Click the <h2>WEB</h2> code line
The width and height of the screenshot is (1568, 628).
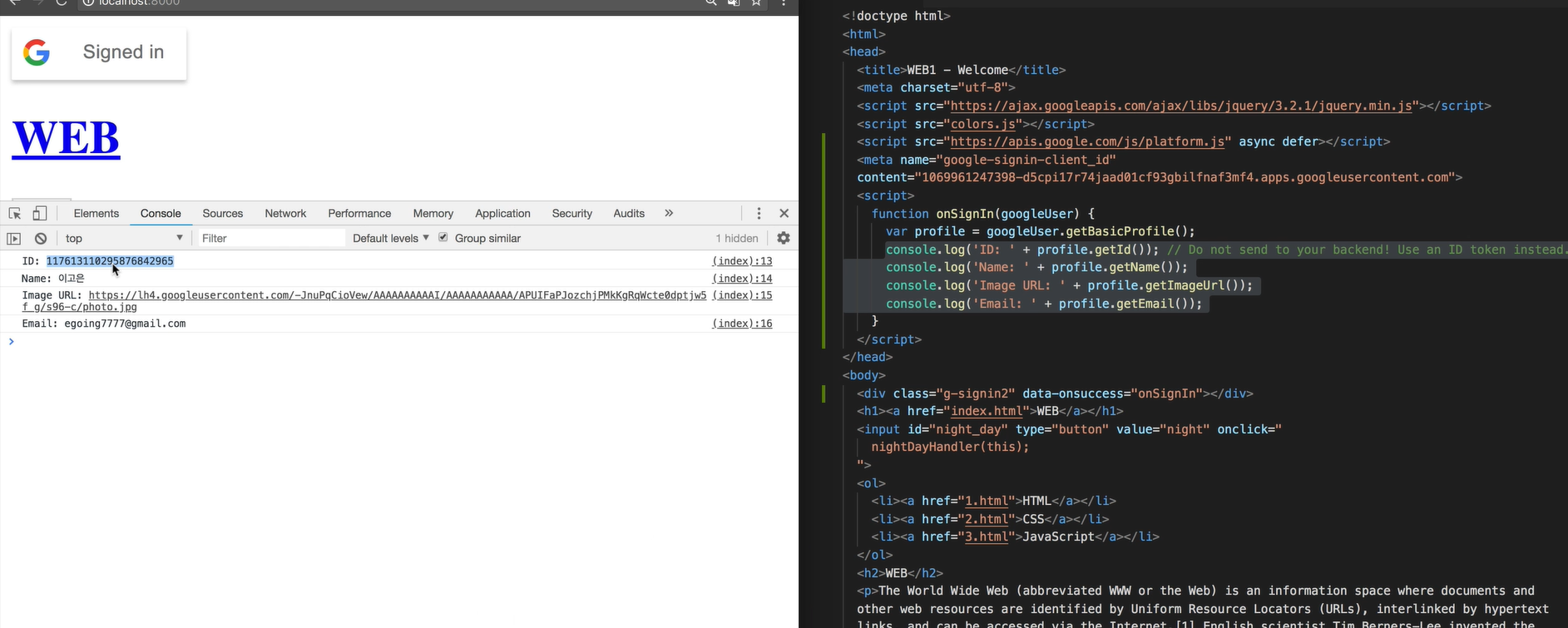[900, 573]
